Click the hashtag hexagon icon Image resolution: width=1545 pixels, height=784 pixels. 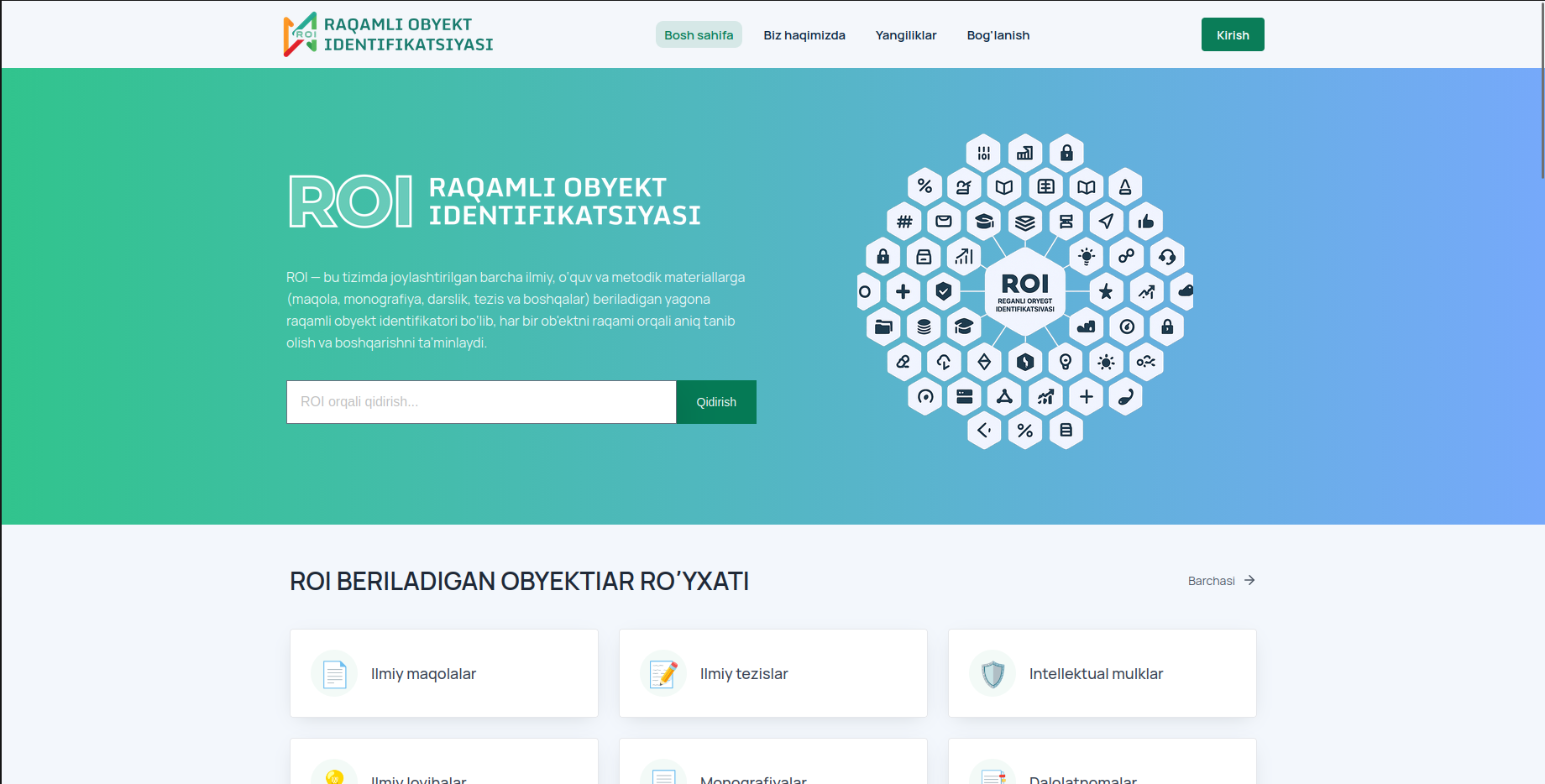click(x=904, y=222)
